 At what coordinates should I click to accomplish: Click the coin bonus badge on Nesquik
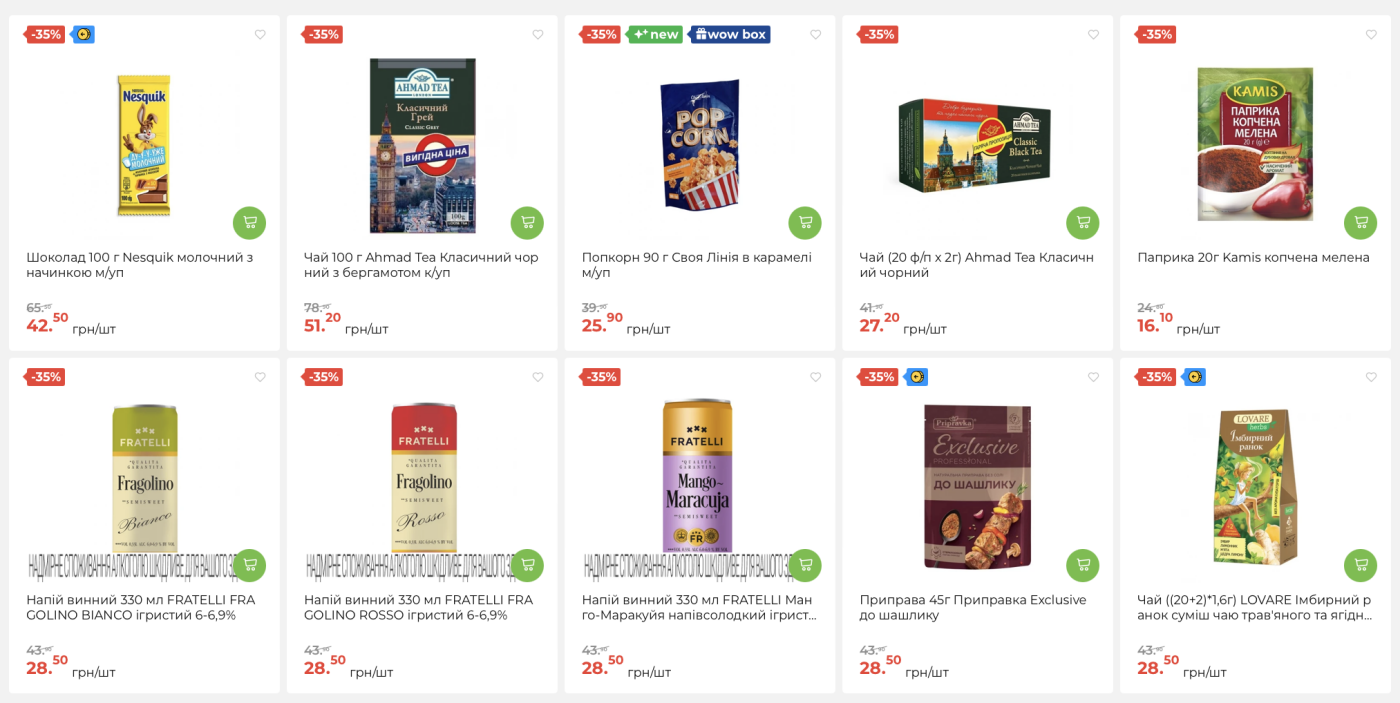point(83,35)
